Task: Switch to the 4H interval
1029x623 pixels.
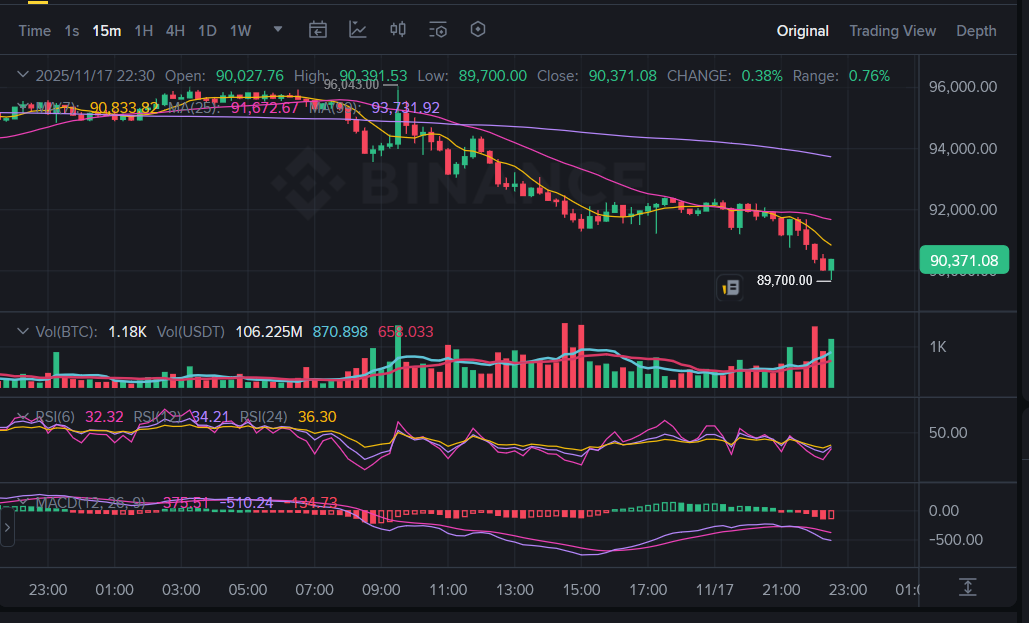Action: coord(175,31)
